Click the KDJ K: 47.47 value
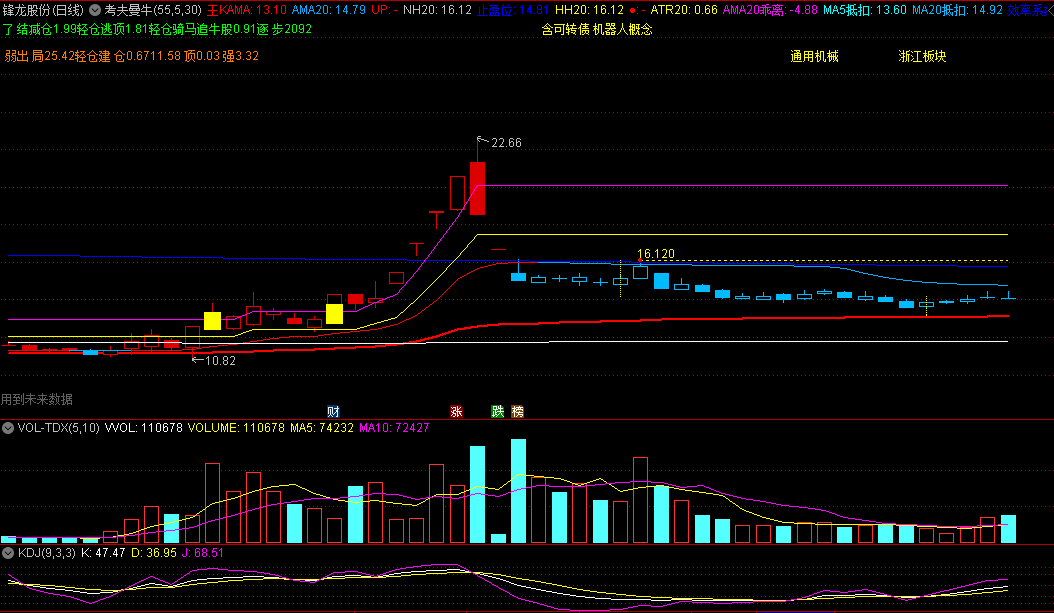This screenshot has height=613, width=1054. point(103,553)
